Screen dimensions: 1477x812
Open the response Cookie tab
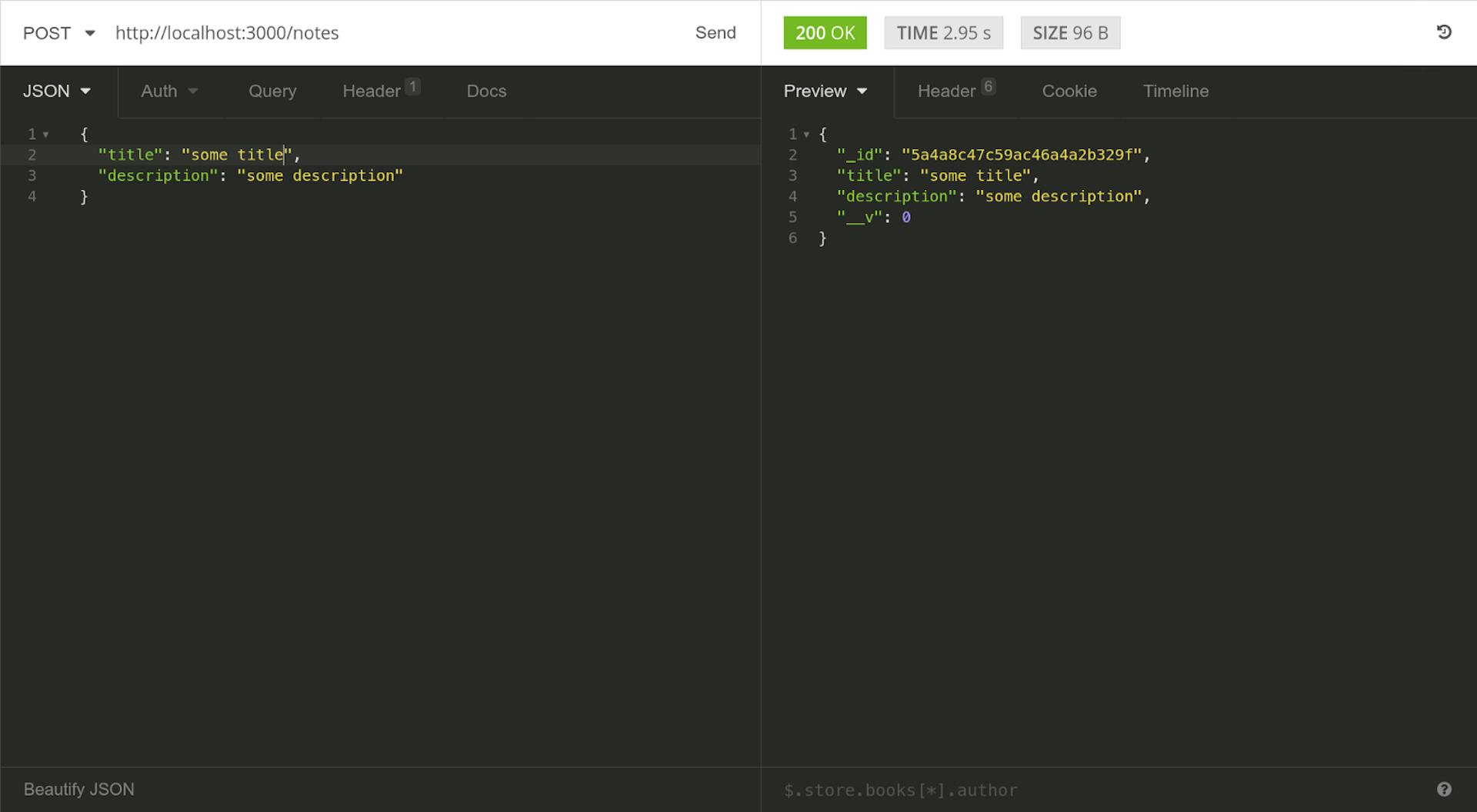point(1069,91)
